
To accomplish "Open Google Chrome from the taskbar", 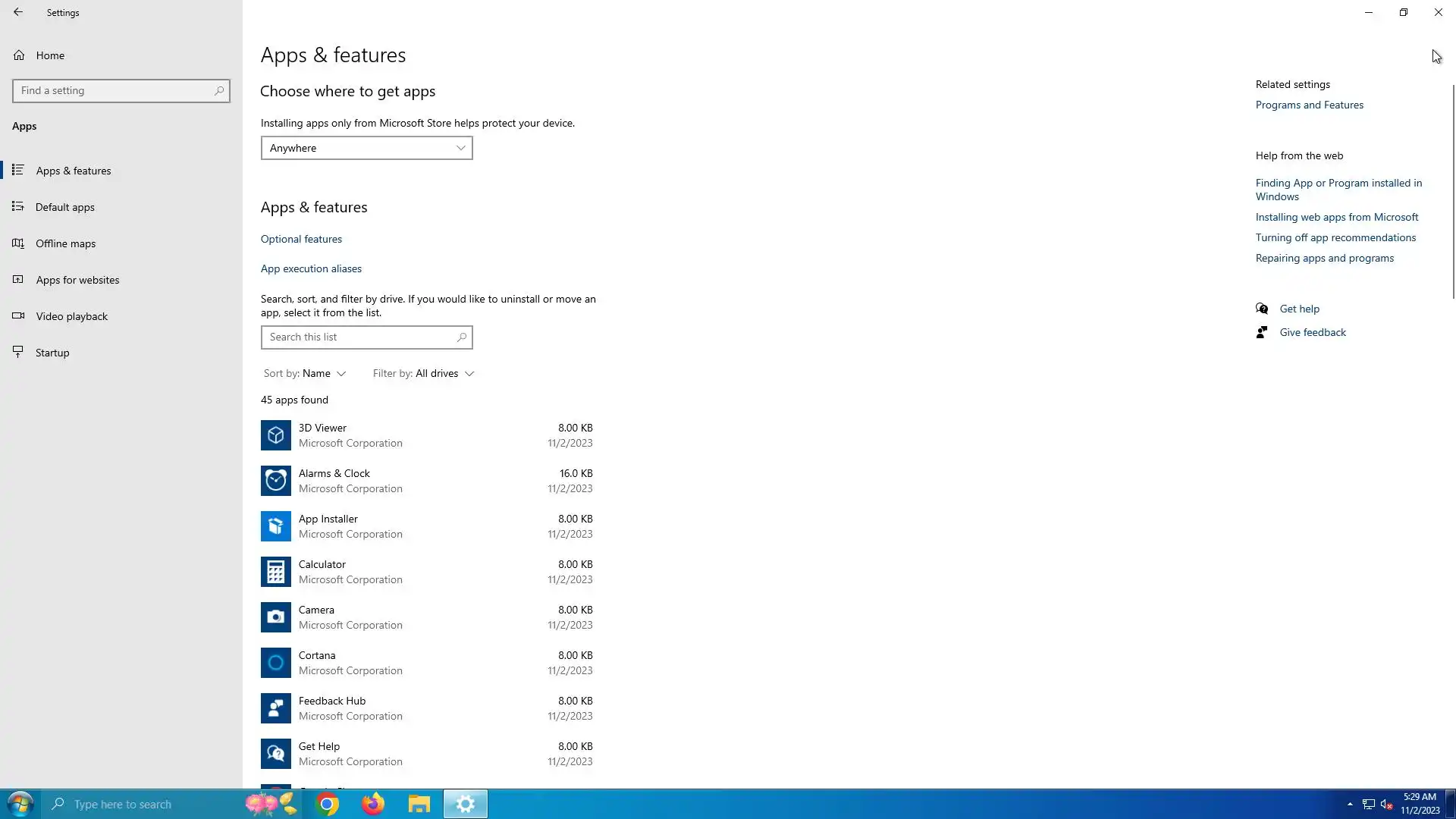I will [328, 804].
